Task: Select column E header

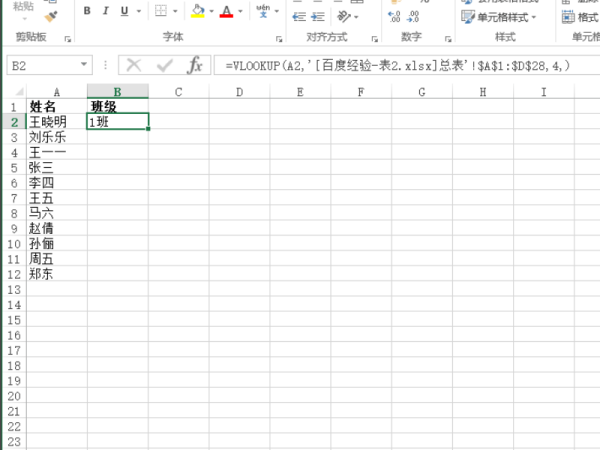Action: coord(300,92)
